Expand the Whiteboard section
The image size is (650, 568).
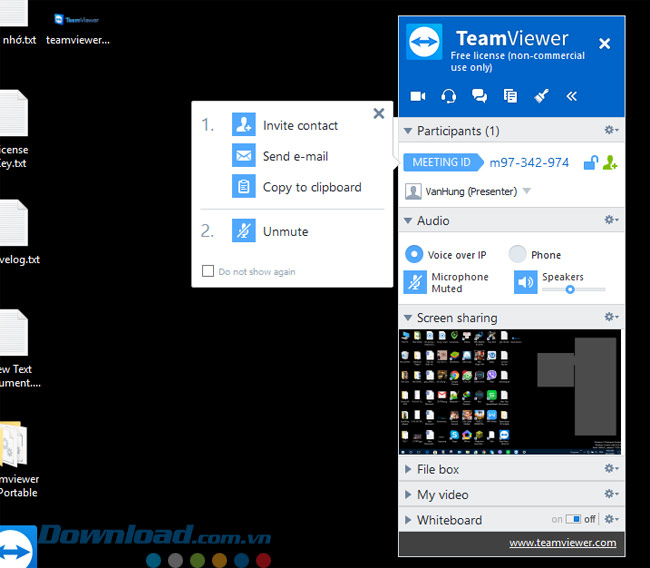(408, 520)
